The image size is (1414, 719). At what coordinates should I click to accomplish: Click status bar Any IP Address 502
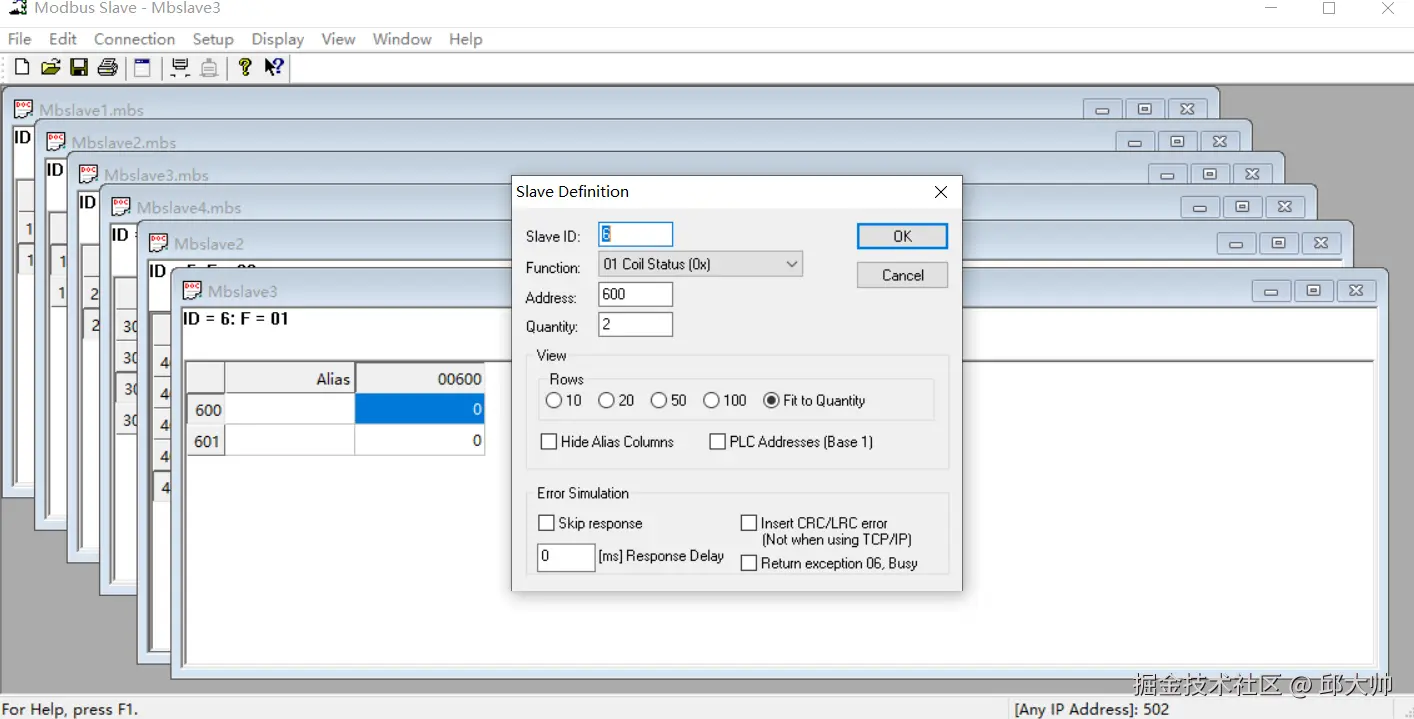coord(1092,709)
